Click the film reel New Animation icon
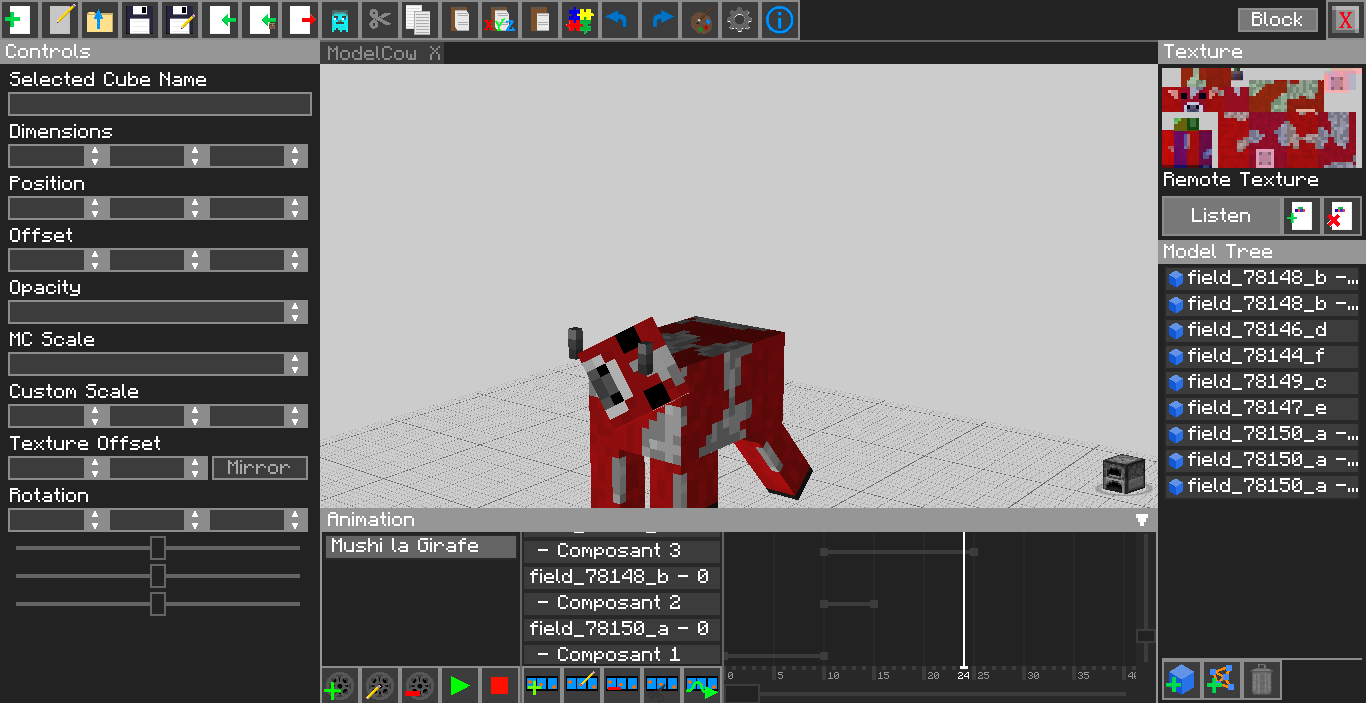This screenshot has height=703, width=1366. pos(340,686)
